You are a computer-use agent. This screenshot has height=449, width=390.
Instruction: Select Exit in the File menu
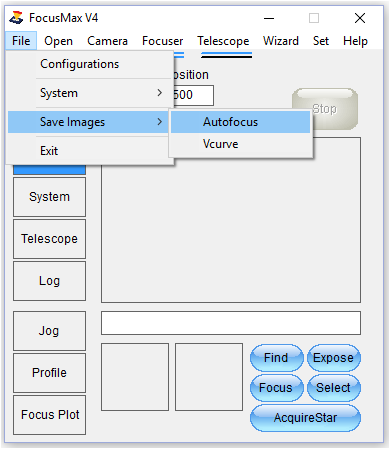tap(88, 151)
